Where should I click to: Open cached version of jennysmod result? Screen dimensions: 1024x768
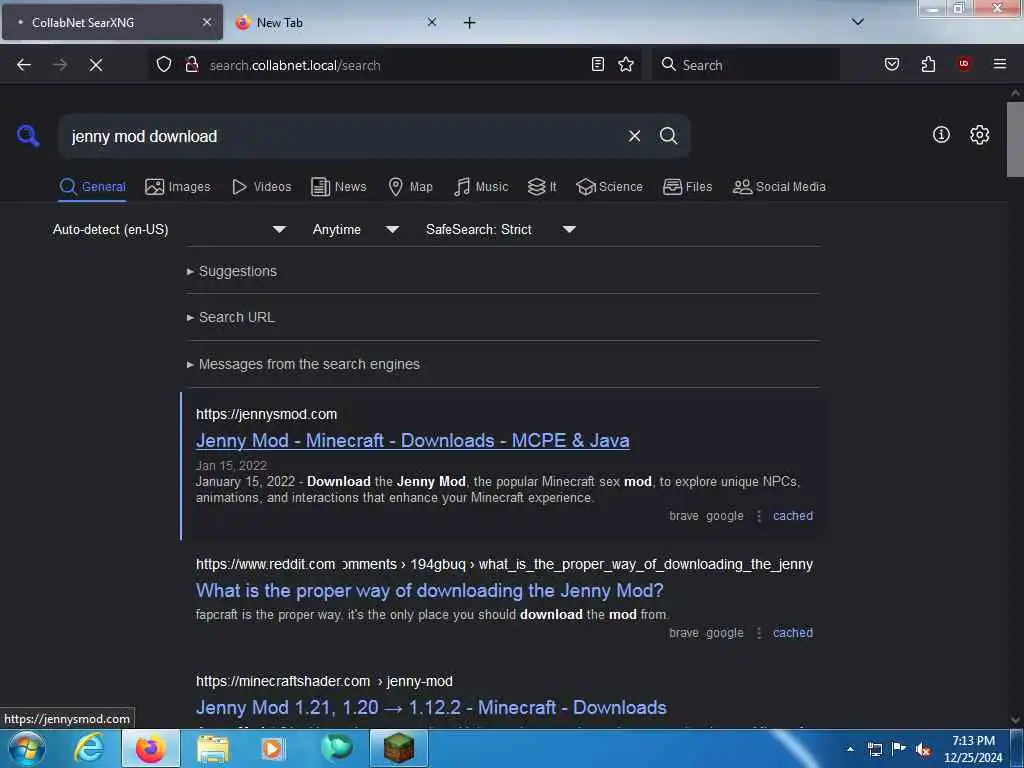793,516
